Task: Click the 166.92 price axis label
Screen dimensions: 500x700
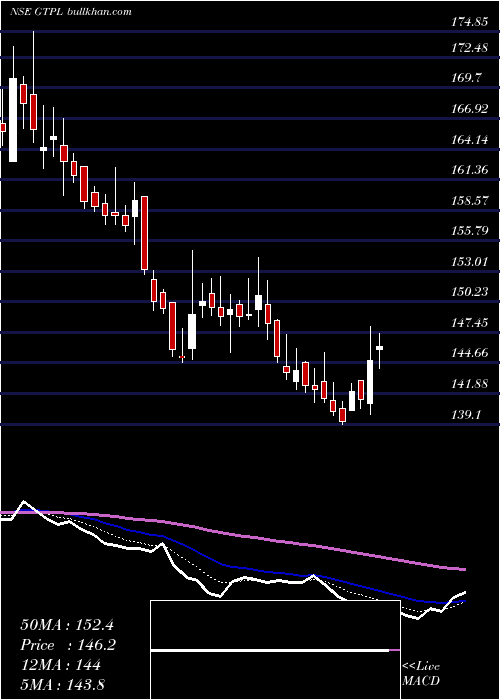Action: coord(469,108)
